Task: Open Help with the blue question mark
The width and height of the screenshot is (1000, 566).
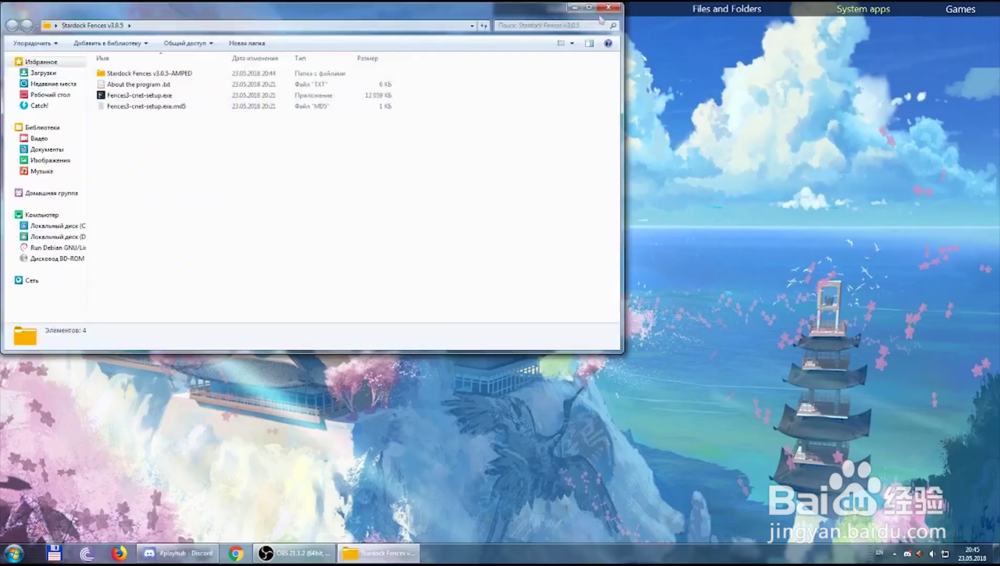Action: coord(608,43)
